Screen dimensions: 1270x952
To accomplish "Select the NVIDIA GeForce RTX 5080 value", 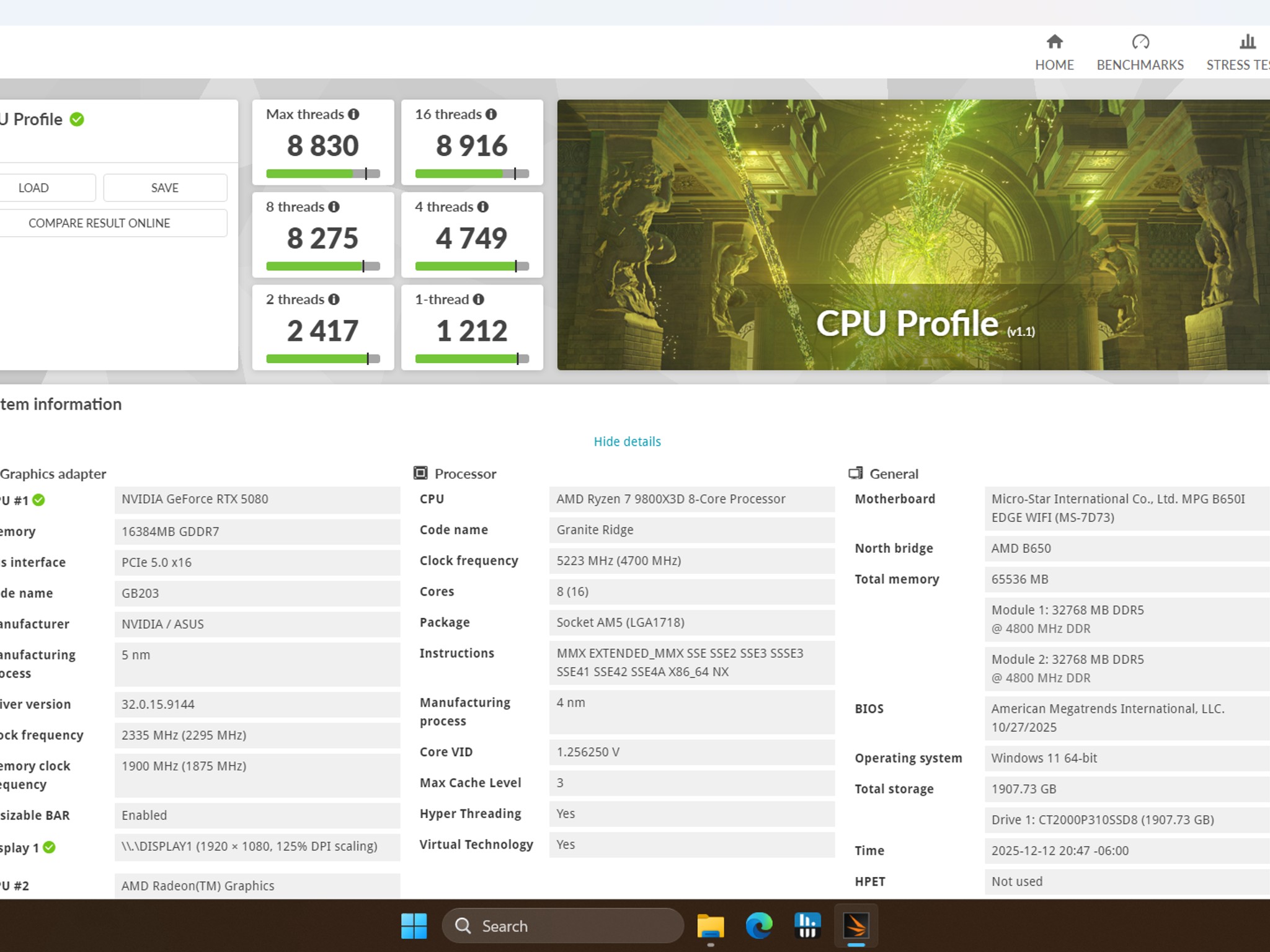I will [x=257, y=500].
